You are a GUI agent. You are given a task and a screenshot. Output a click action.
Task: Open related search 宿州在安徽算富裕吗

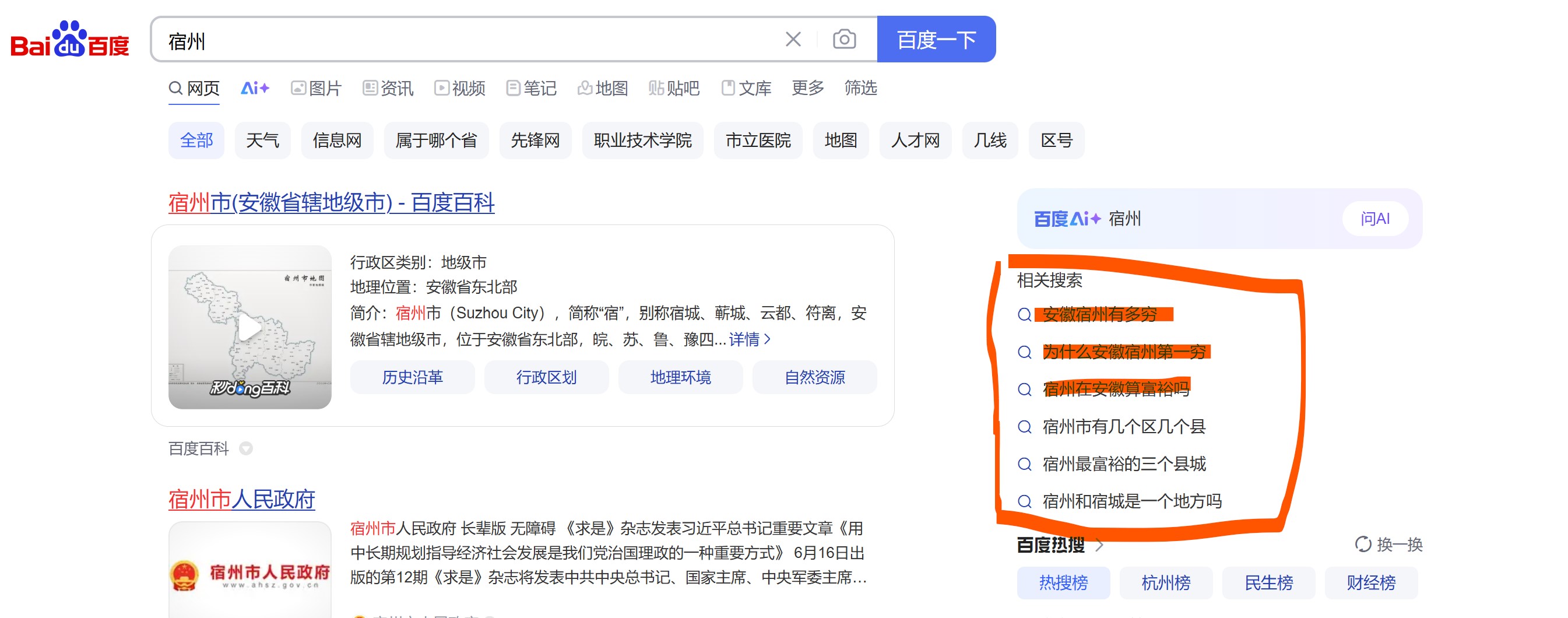(x=1116, y=389)
